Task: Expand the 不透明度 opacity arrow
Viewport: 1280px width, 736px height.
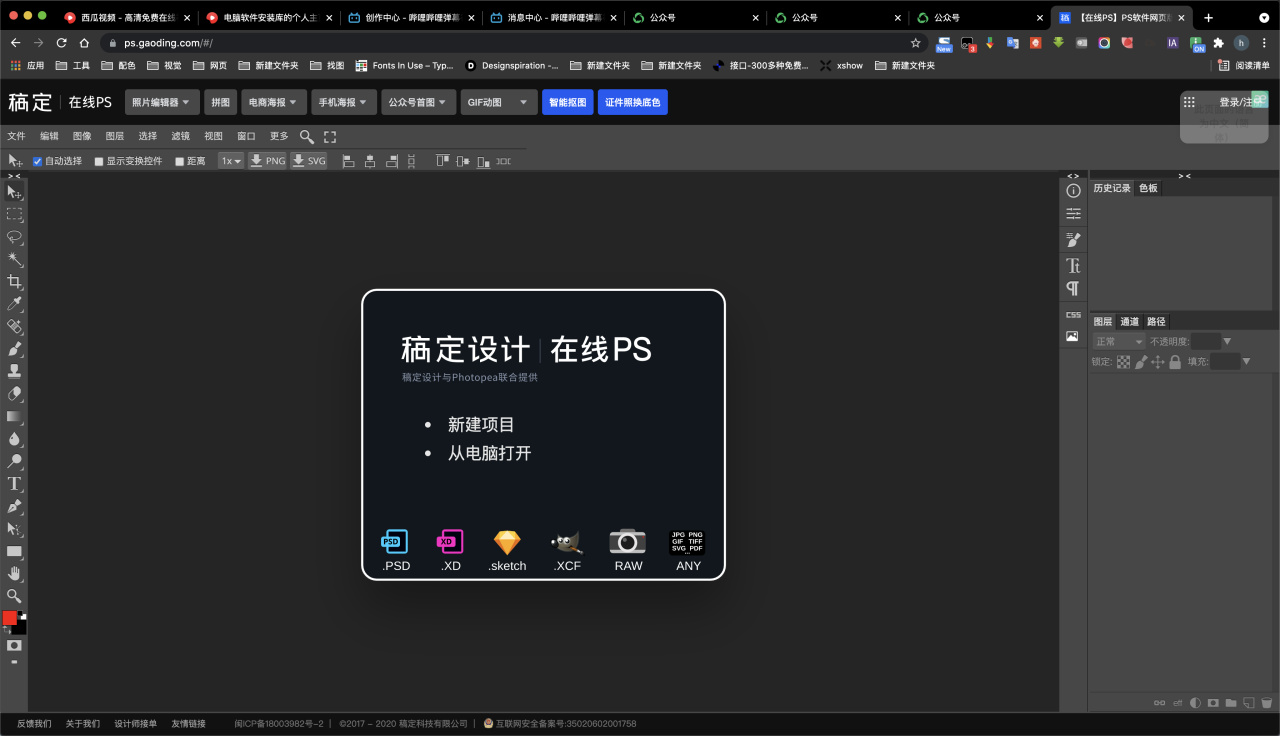Action: [1227, 342]
